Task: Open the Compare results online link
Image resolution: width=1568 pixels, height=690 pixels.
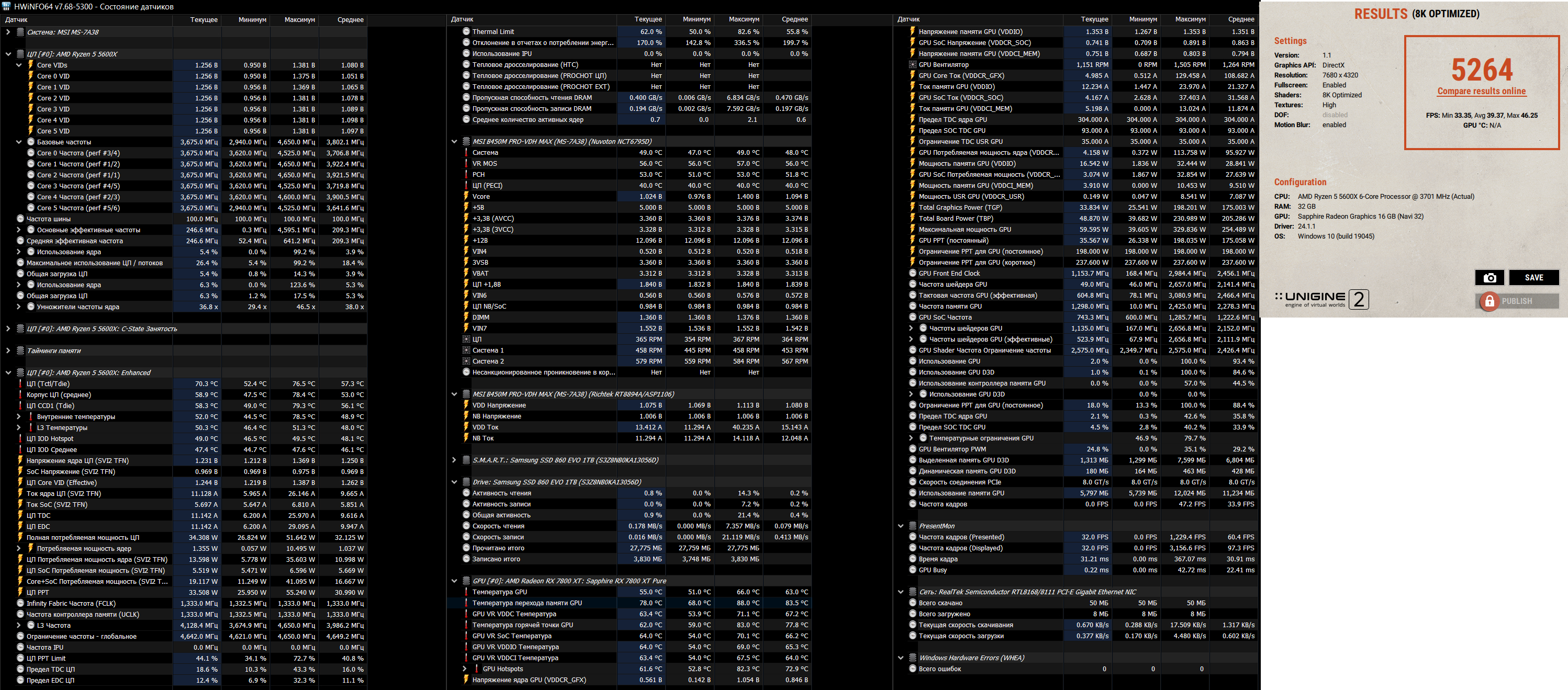Action: click(1481, 91)
